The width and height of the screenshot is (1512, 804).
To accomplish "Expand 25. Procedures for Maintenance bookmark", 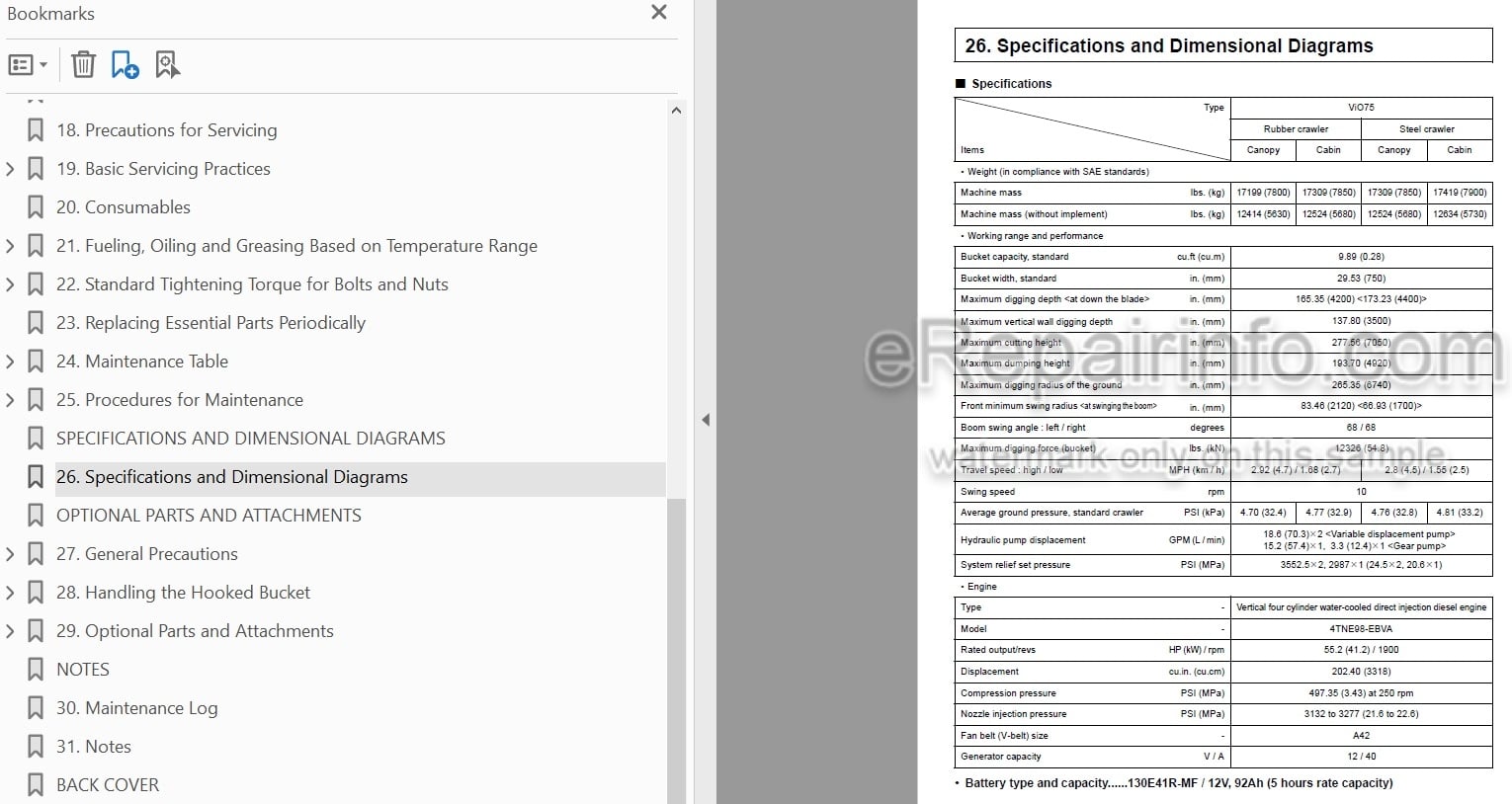I will tap(10, 400).
